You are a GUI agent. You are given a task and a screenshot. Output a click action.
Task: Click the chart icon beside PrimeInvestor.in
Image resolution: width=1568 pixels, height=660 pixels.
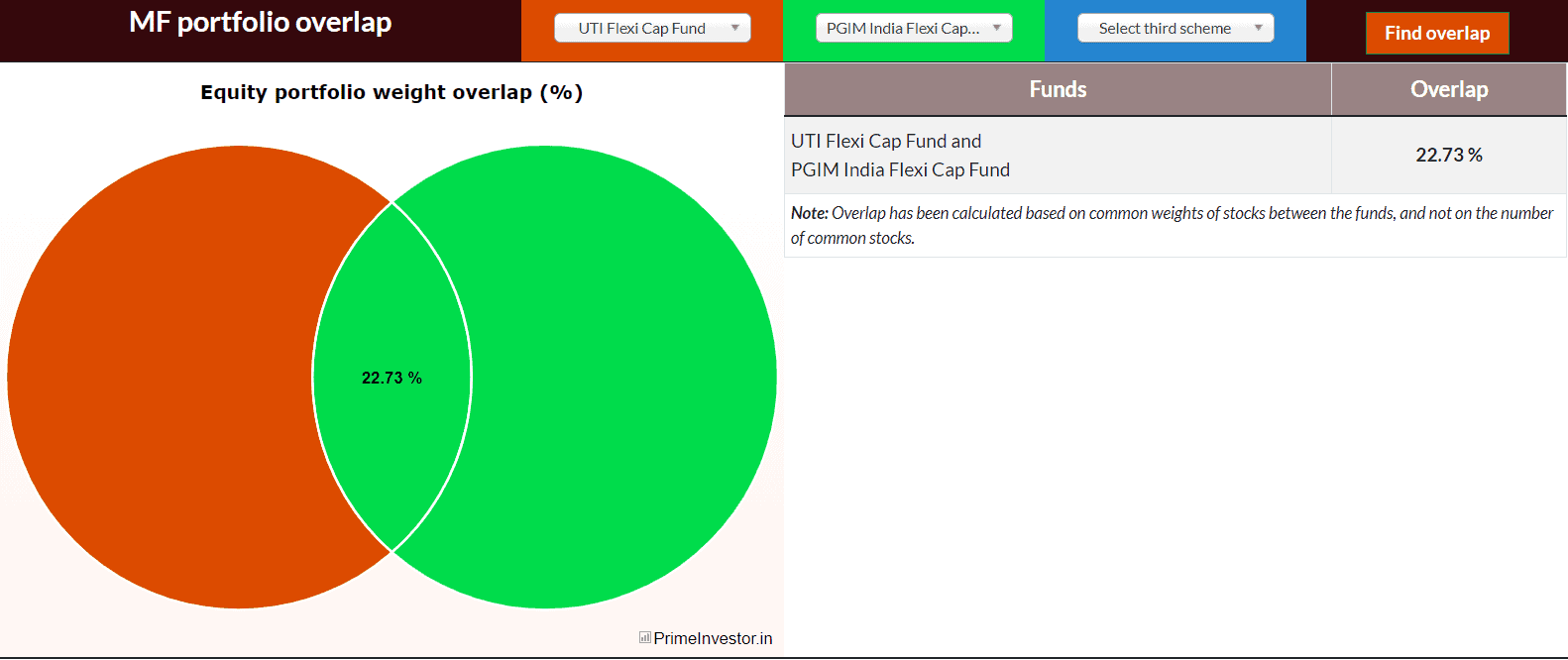click(645, 637)
